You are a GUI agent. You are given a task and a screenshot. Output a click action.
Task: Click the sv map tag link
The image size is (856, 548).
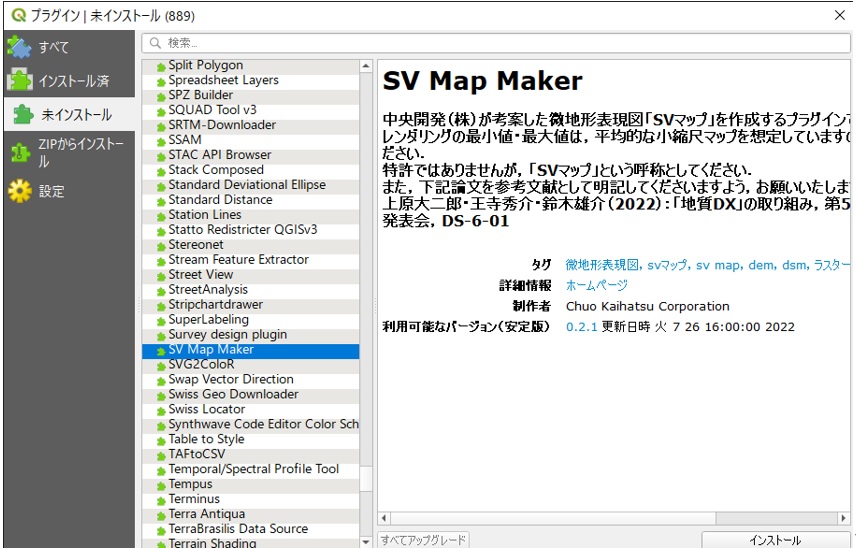tap(718, 265)
